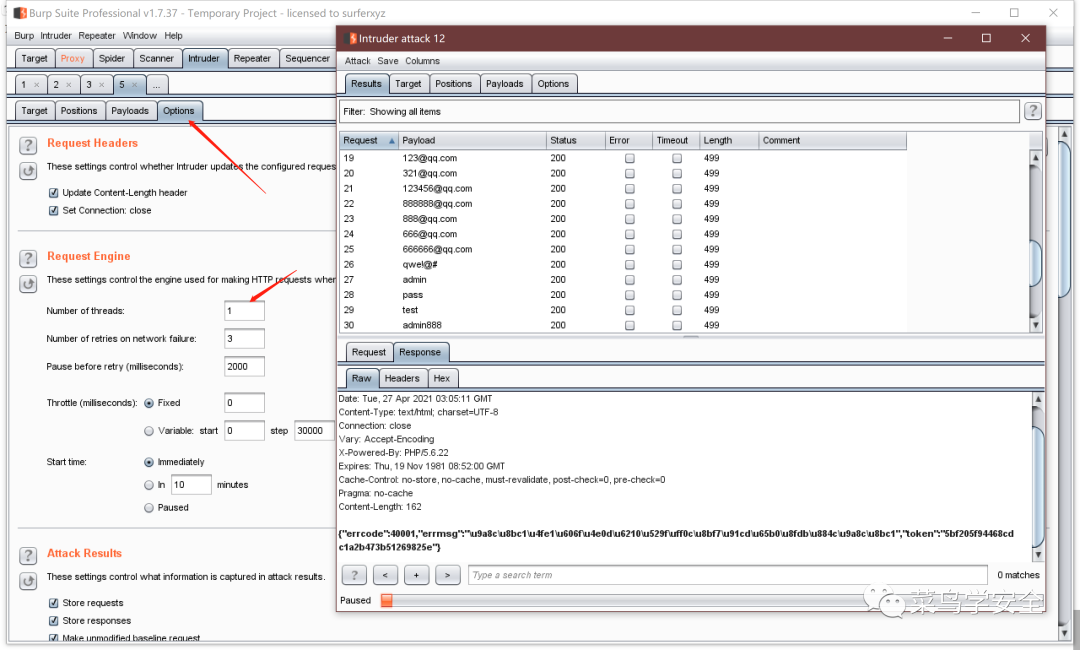Select Immediately start time option
This screenshot has height=650, width=1080.
[x=149, y=462]
